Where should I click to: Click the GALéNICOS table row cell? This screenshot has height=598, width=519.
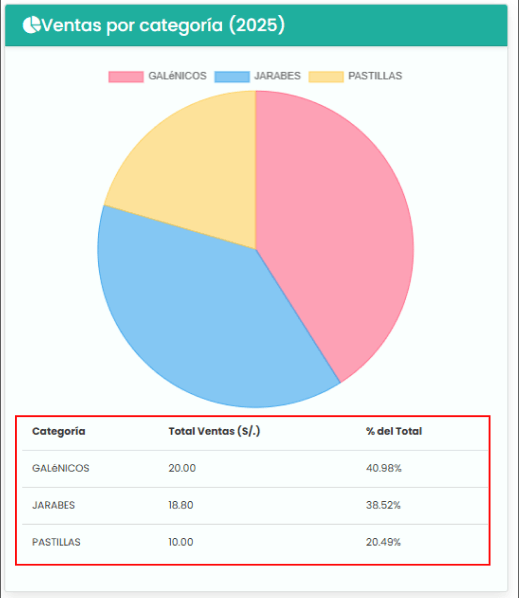pos(61,468)
